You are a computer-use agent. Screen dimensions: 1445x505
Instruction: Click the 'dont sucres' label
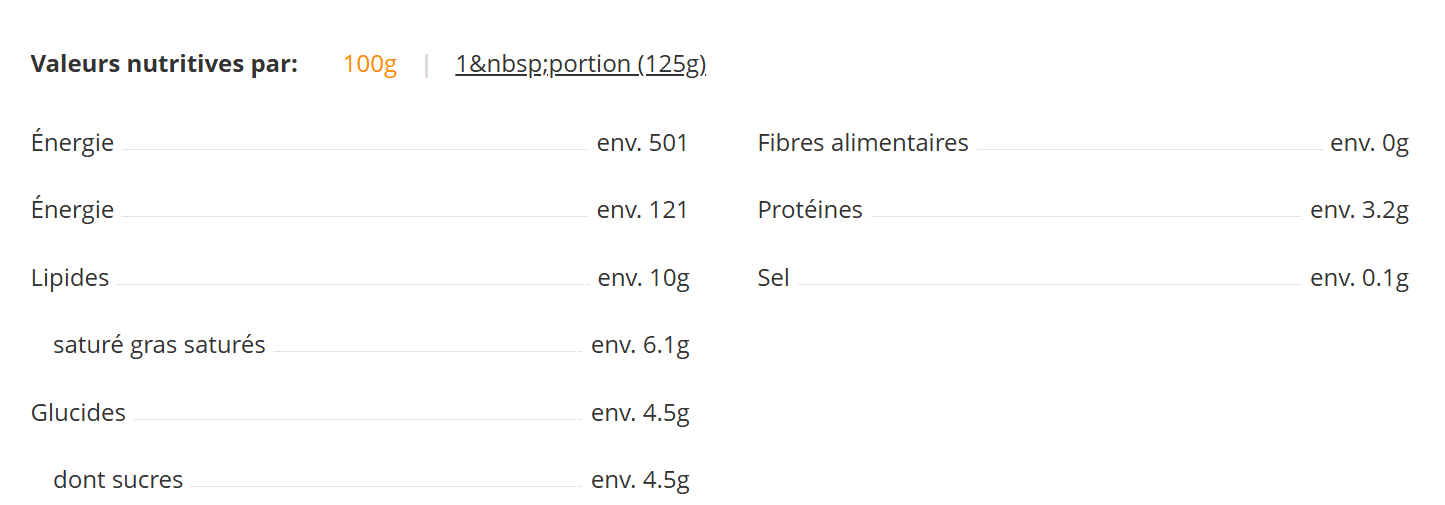[118, 480]
